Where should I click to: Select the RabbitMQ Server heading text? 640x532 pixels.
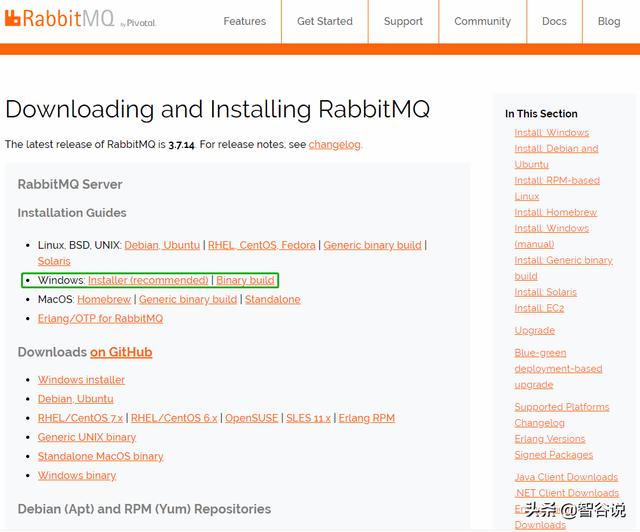point(70,185)
